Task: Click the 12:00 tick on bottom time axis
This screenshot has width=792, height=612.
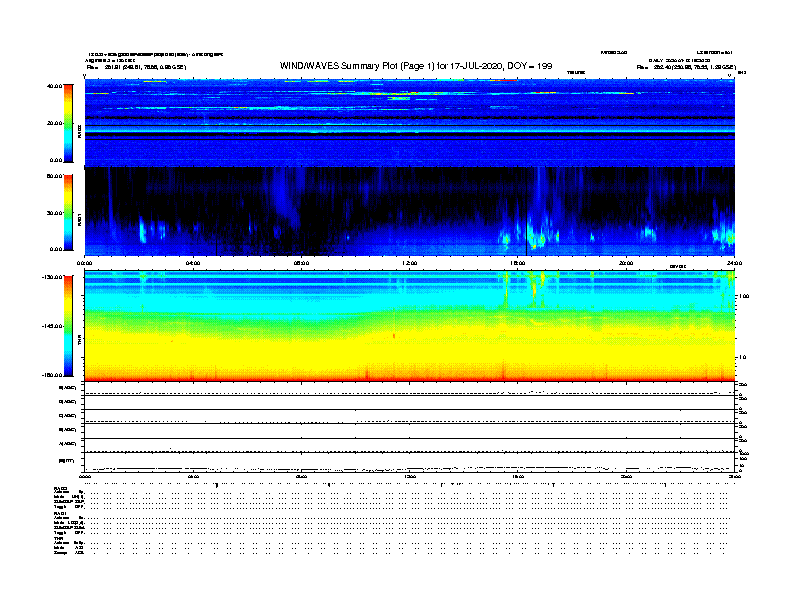Action: 410,476
